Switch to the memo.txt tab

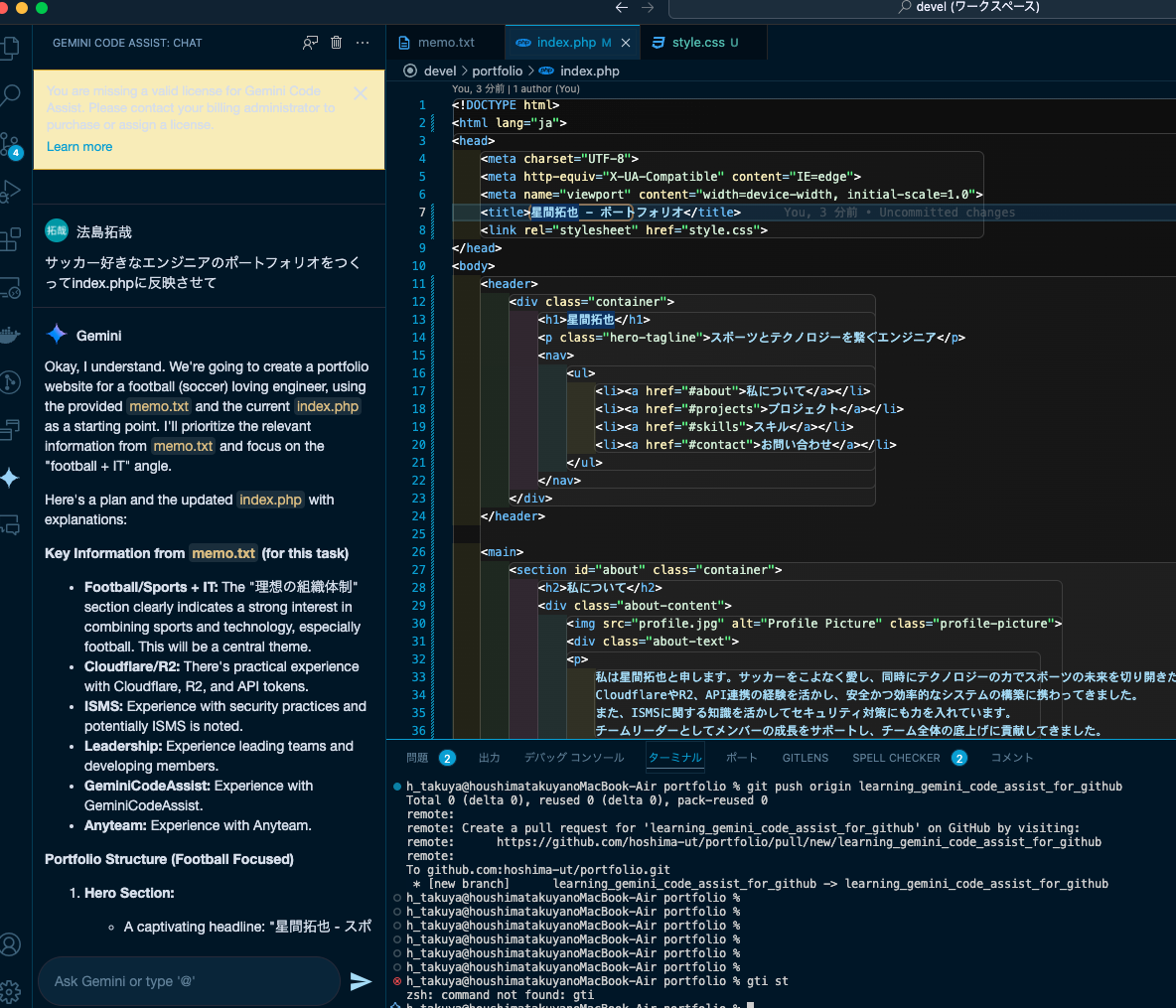coord(445,43)
